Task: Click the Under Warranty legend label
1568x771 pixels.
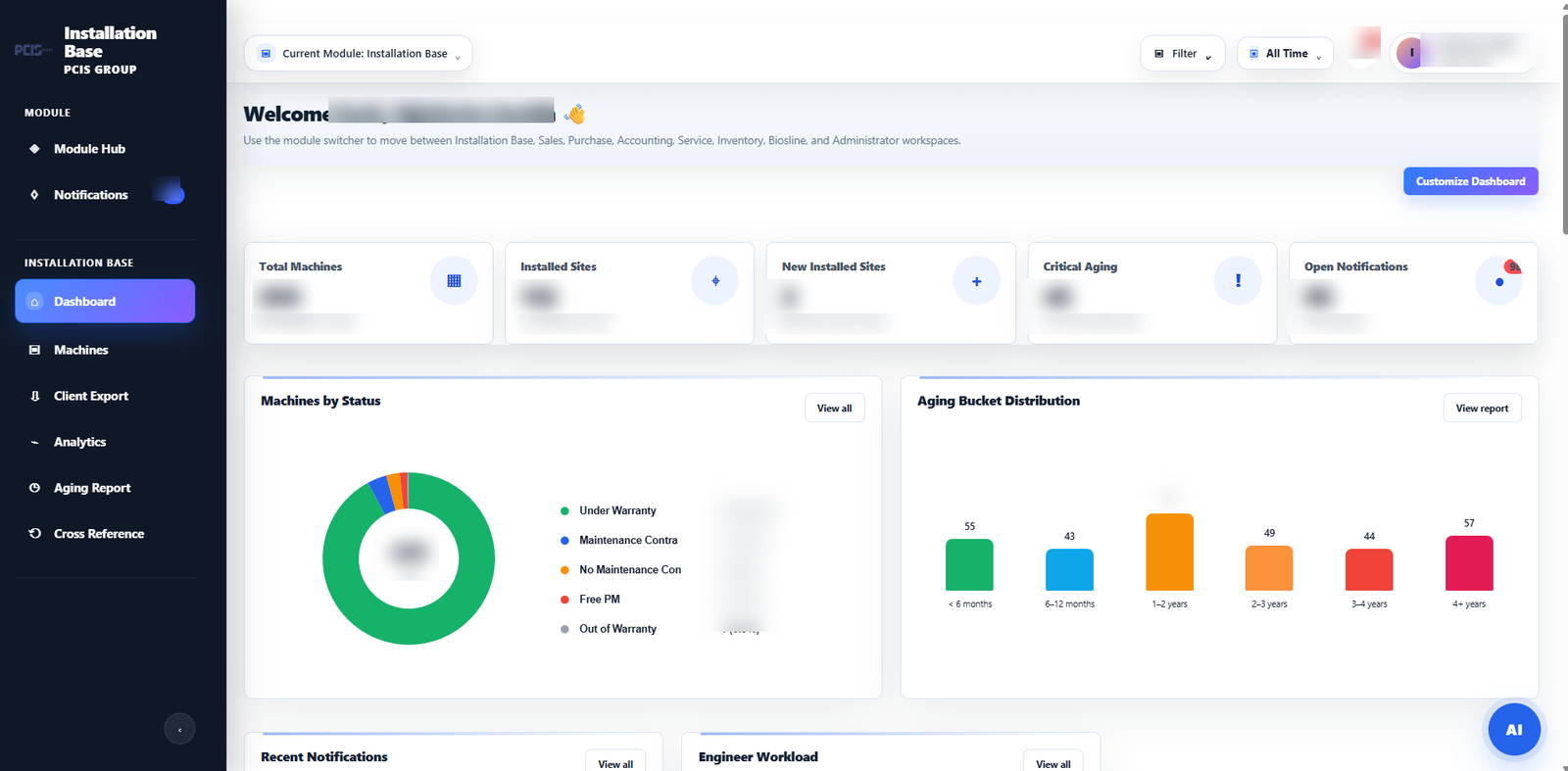Action: coord(617,510)
